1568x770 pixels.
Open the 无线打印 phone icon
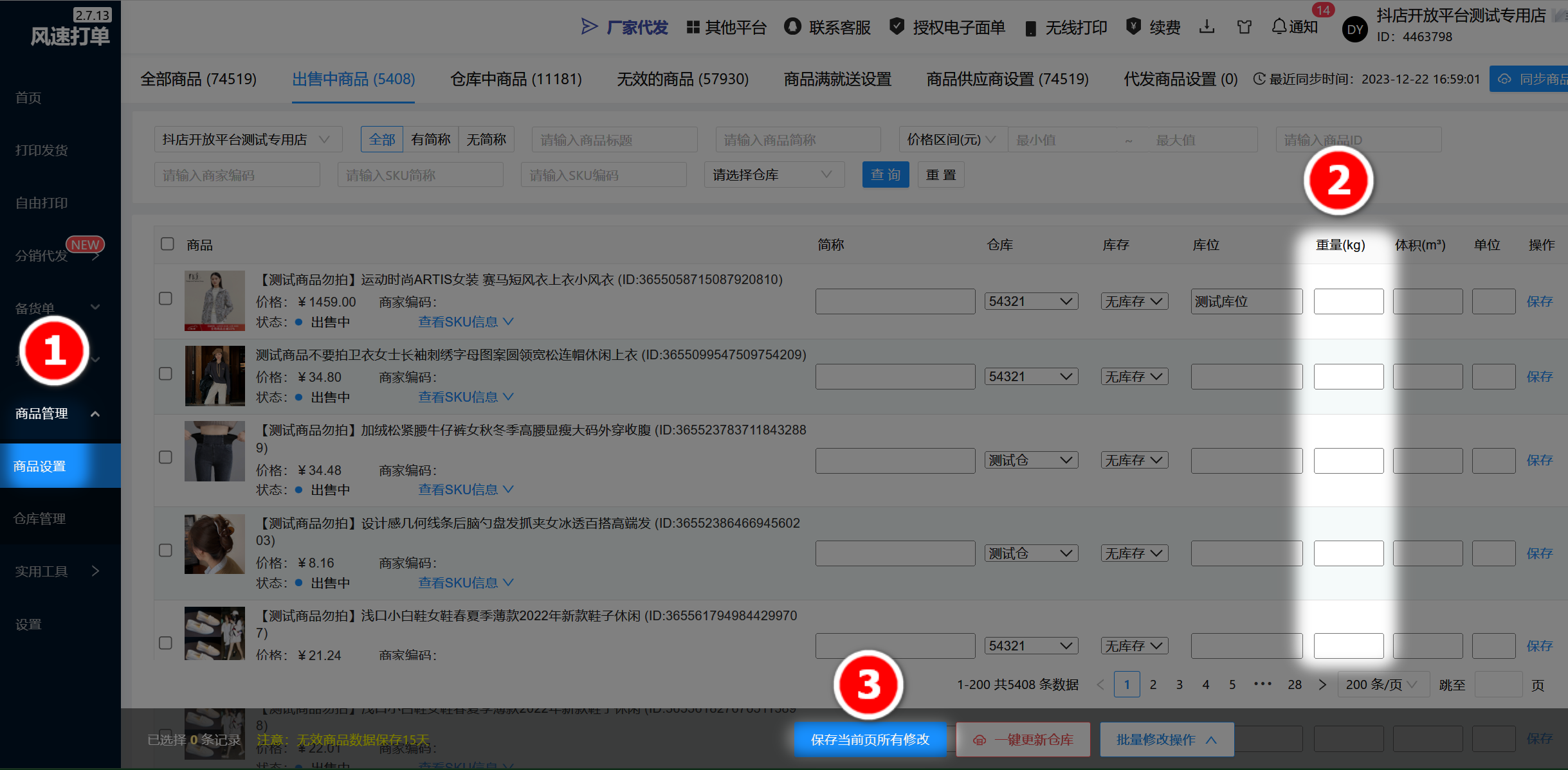point(1030,28)
